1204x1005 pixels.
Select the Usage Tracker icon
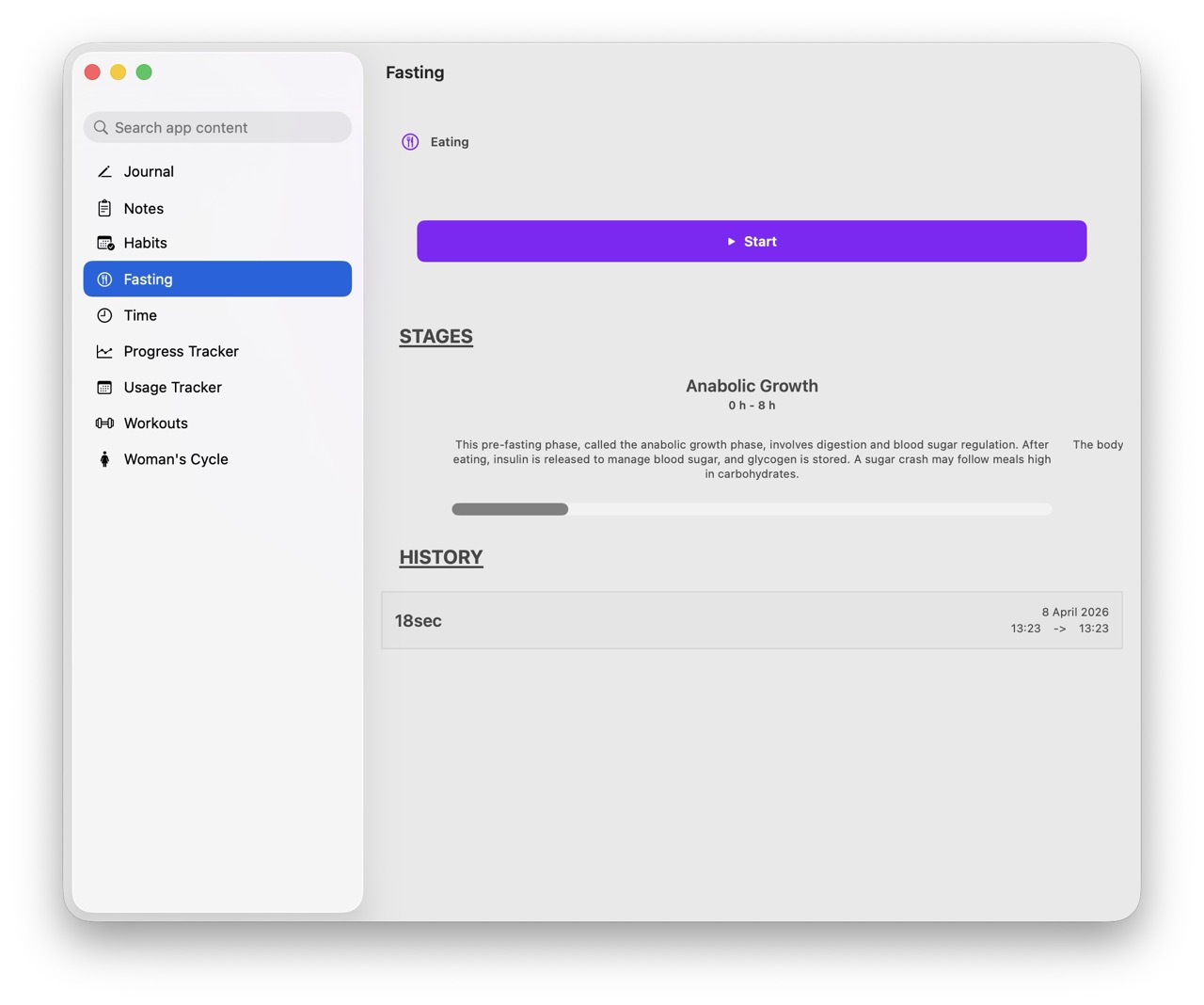(x=104, y=387)
